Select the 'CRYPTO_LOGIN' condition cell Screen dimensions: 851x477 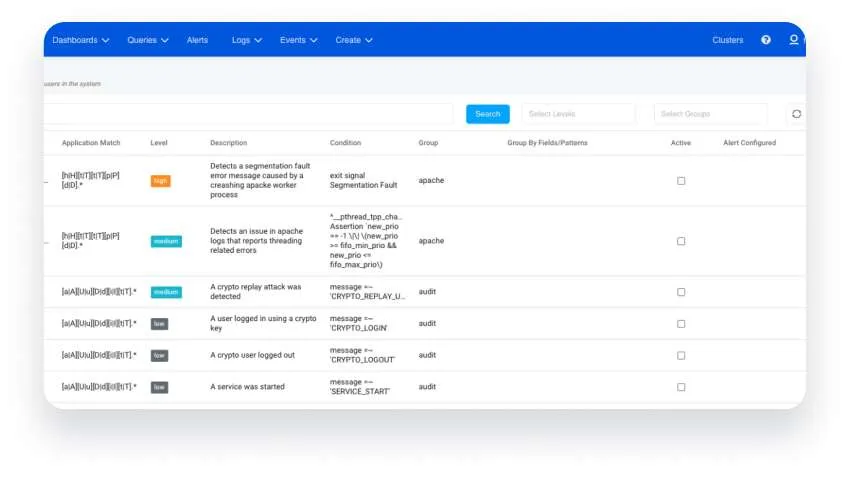pos(358,323)
